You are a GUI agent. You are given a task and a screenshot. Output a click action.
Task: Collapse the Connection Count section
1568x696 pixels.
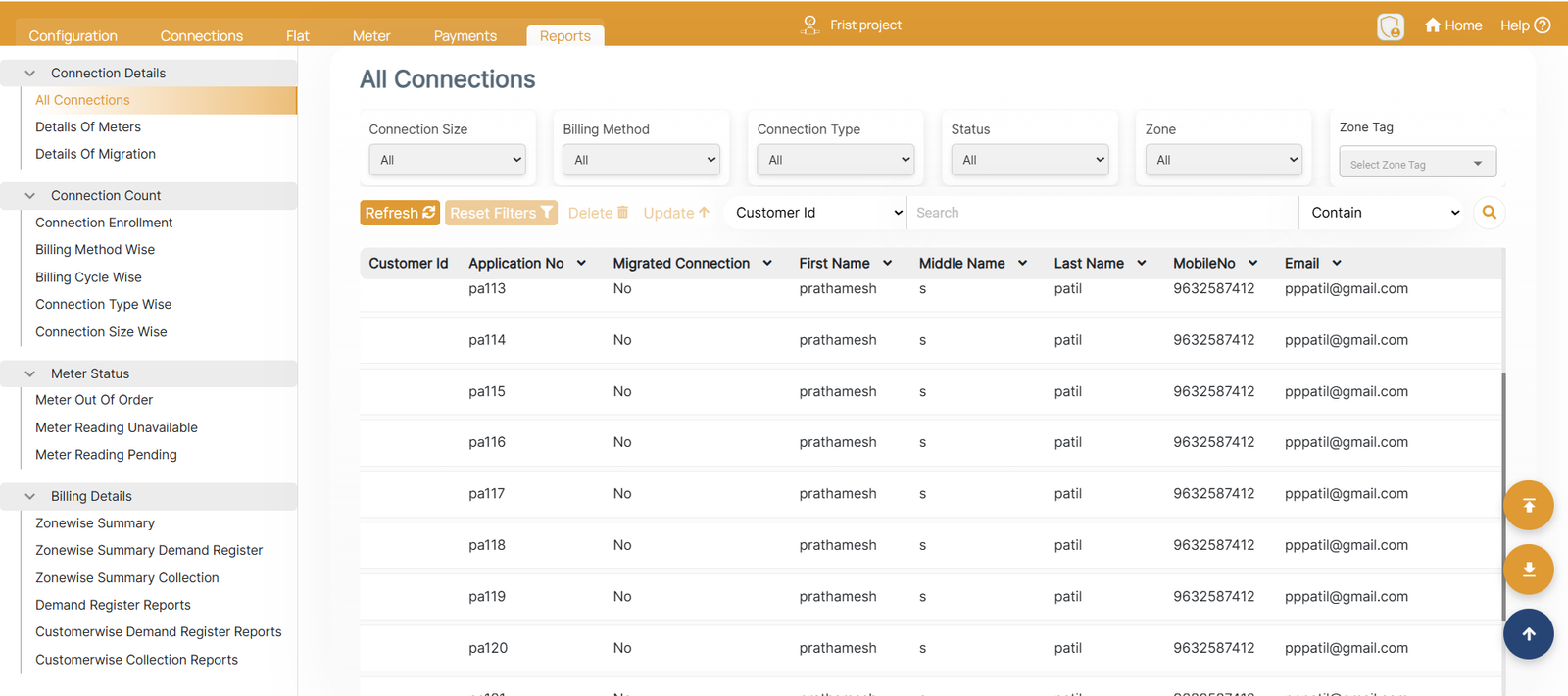pos(30,195)
